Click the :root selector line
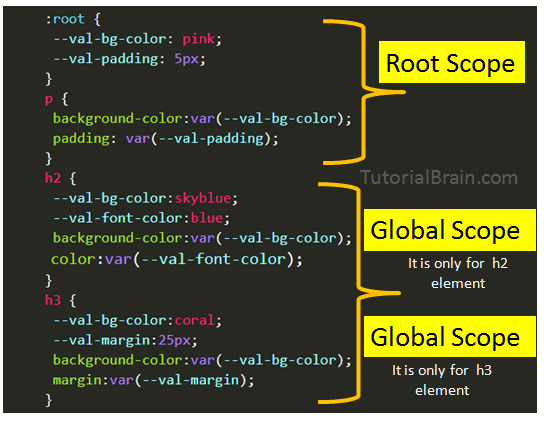This screenshot has width=548, height=422. pyautogui.click(x=73, y=19)
